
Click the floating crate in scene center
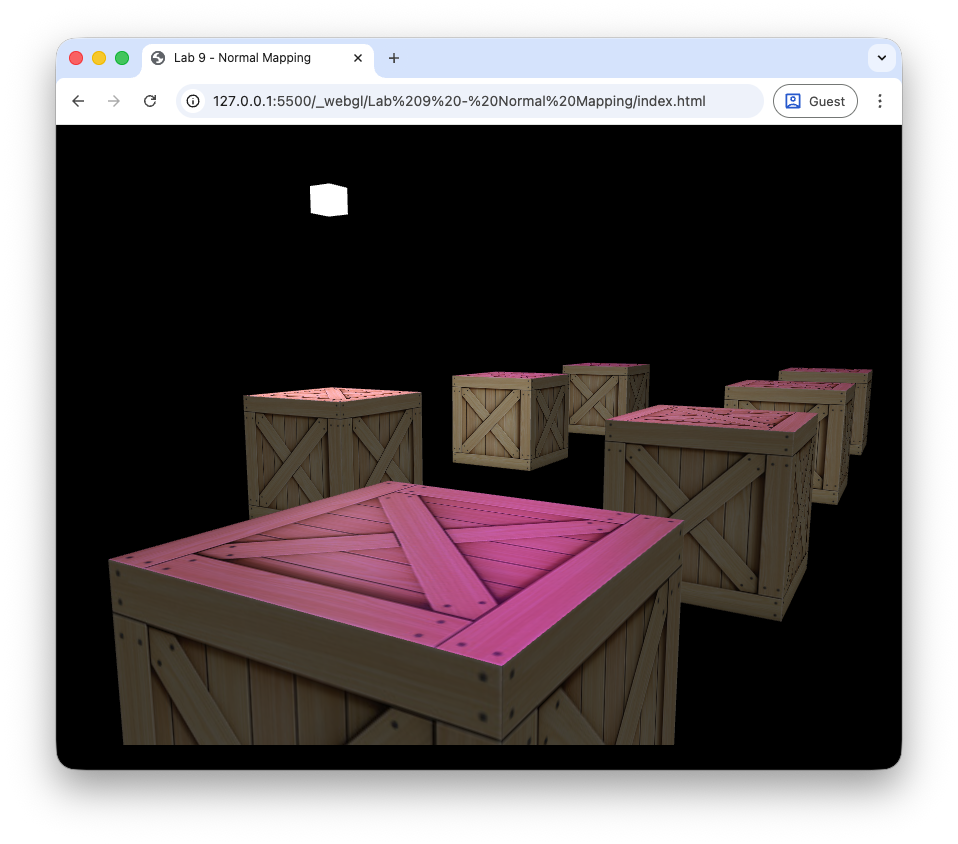pos(510,418)
